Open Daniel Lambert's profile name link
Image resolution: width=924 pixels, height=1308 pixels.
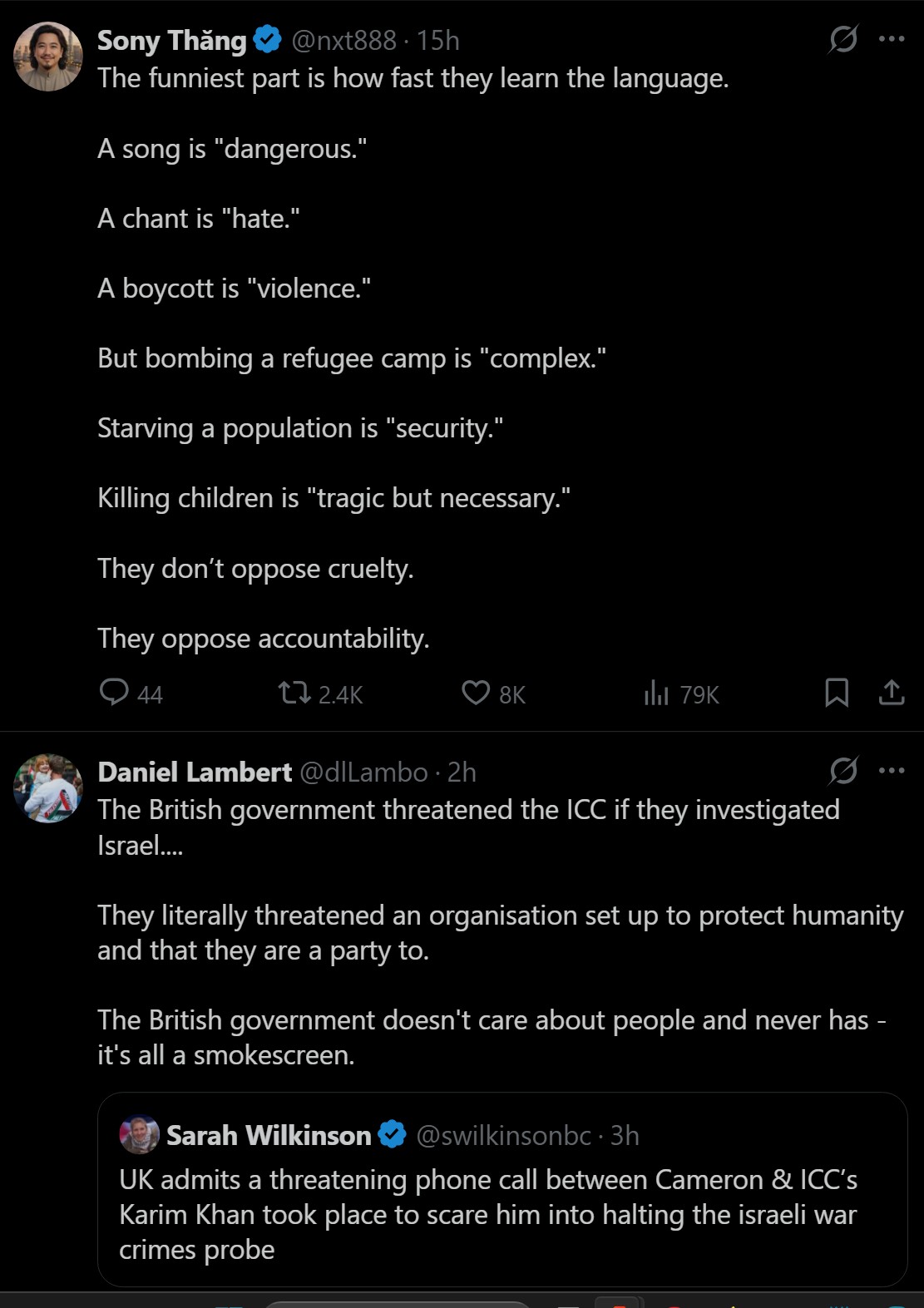click(195, 772)
